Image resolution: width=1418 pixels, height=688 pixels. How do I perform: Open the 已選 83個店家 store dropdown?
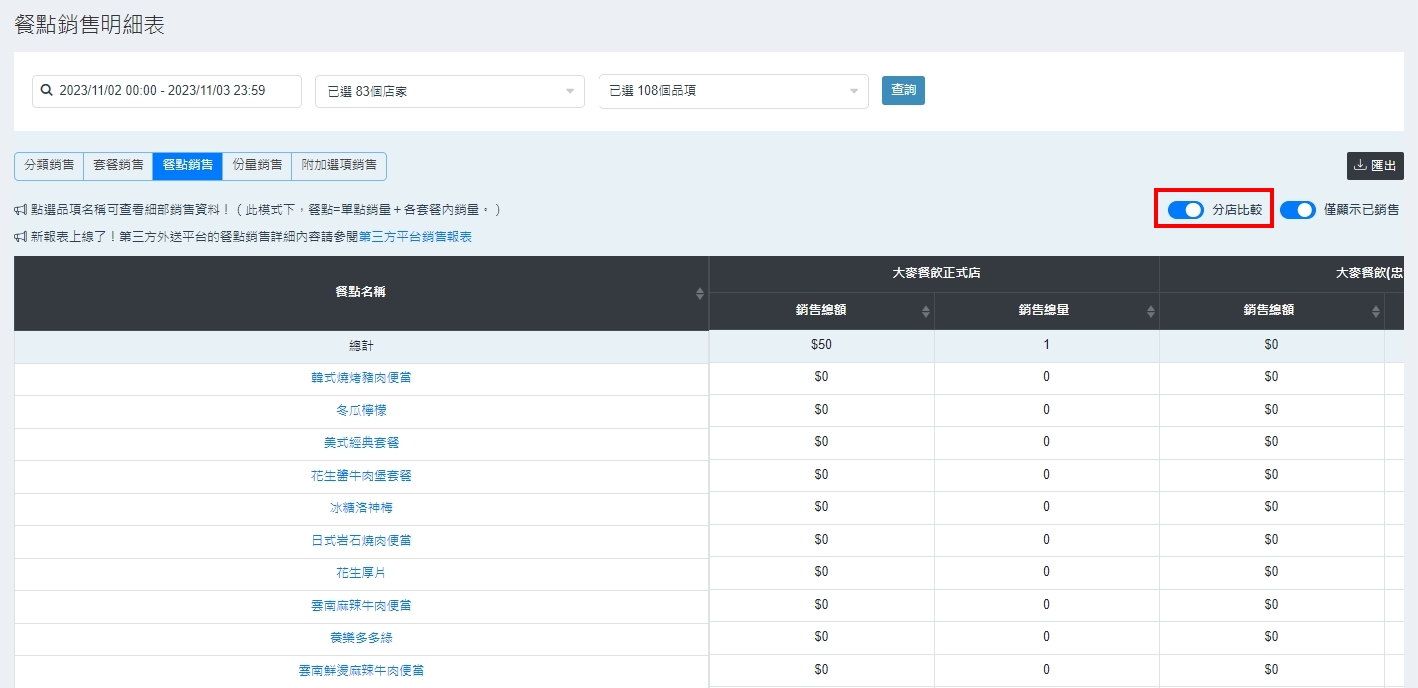449,91
